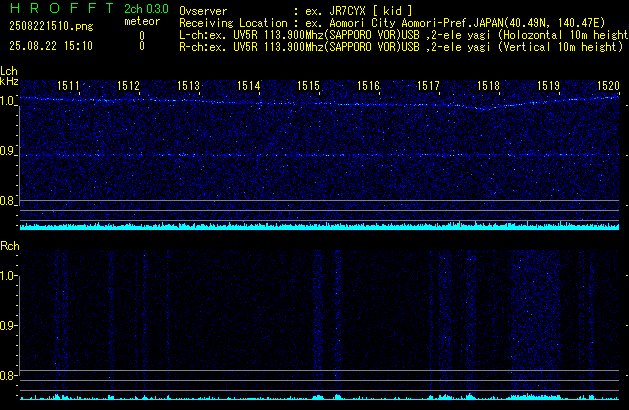Click the HROFFT program title
Screen dimensions: 629x410
click(x=62, y=8)
